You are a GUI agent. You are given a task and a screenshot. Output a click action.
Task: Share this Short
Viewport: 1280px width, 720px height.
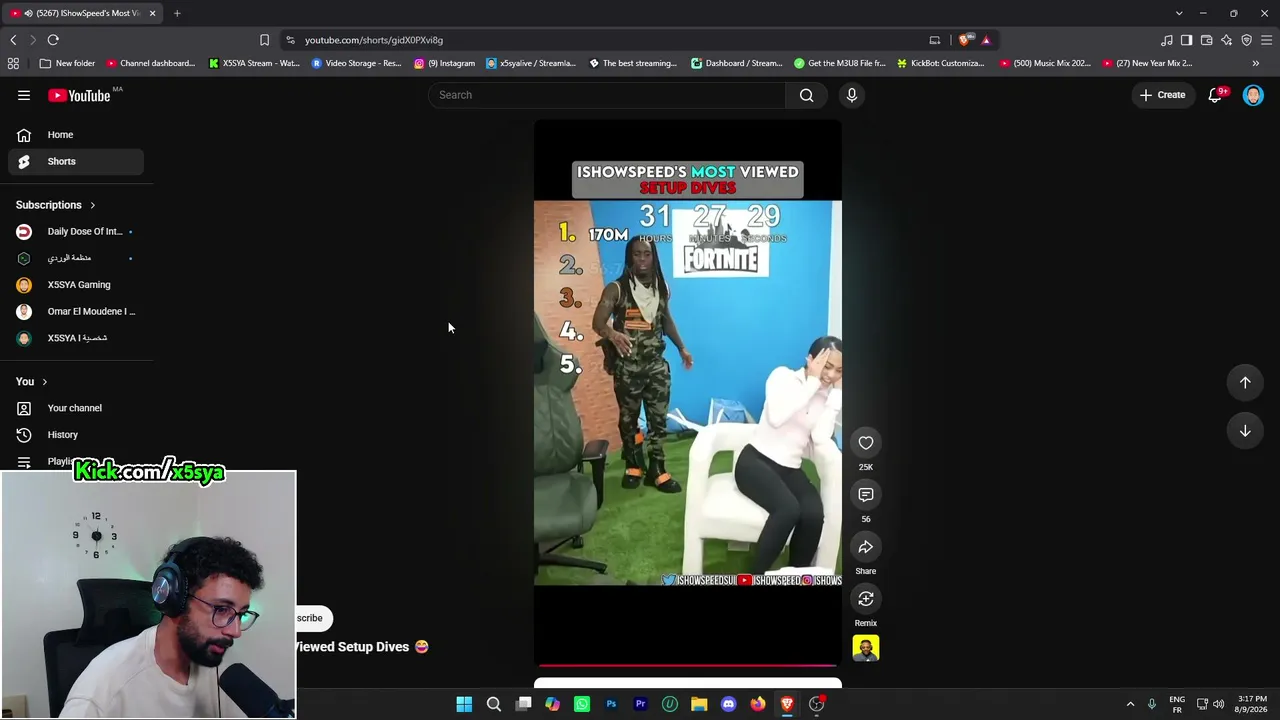[866, 547]
